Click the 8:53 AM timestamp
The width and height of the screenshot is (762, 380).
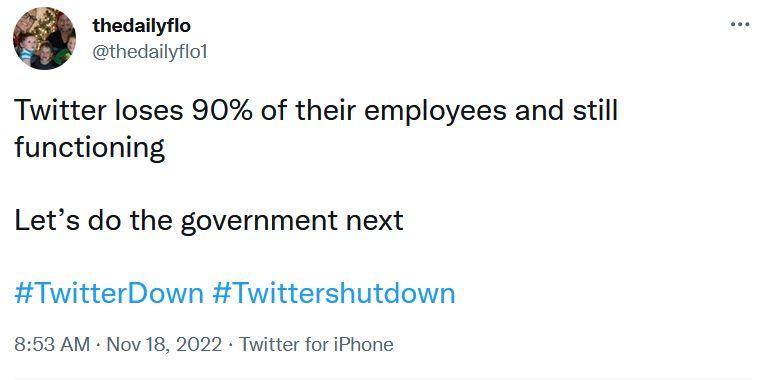tap(52, 345)
